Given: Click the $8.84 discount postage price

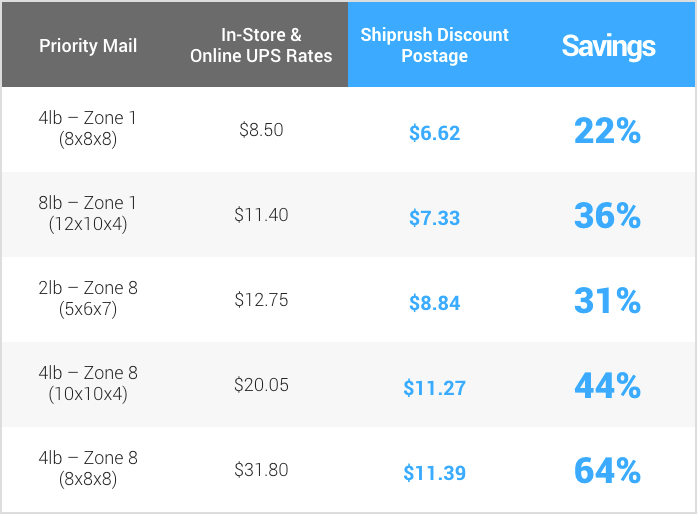Looking at the screenshot, I should (x=434, y=303).
